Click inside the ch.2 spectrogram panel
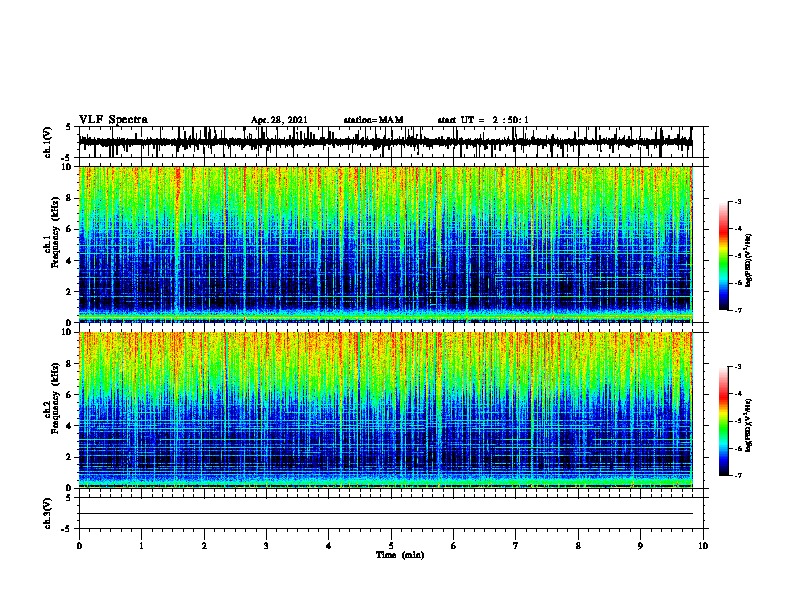This screenshot has width=792, height=612. click(x=386, y=410)
